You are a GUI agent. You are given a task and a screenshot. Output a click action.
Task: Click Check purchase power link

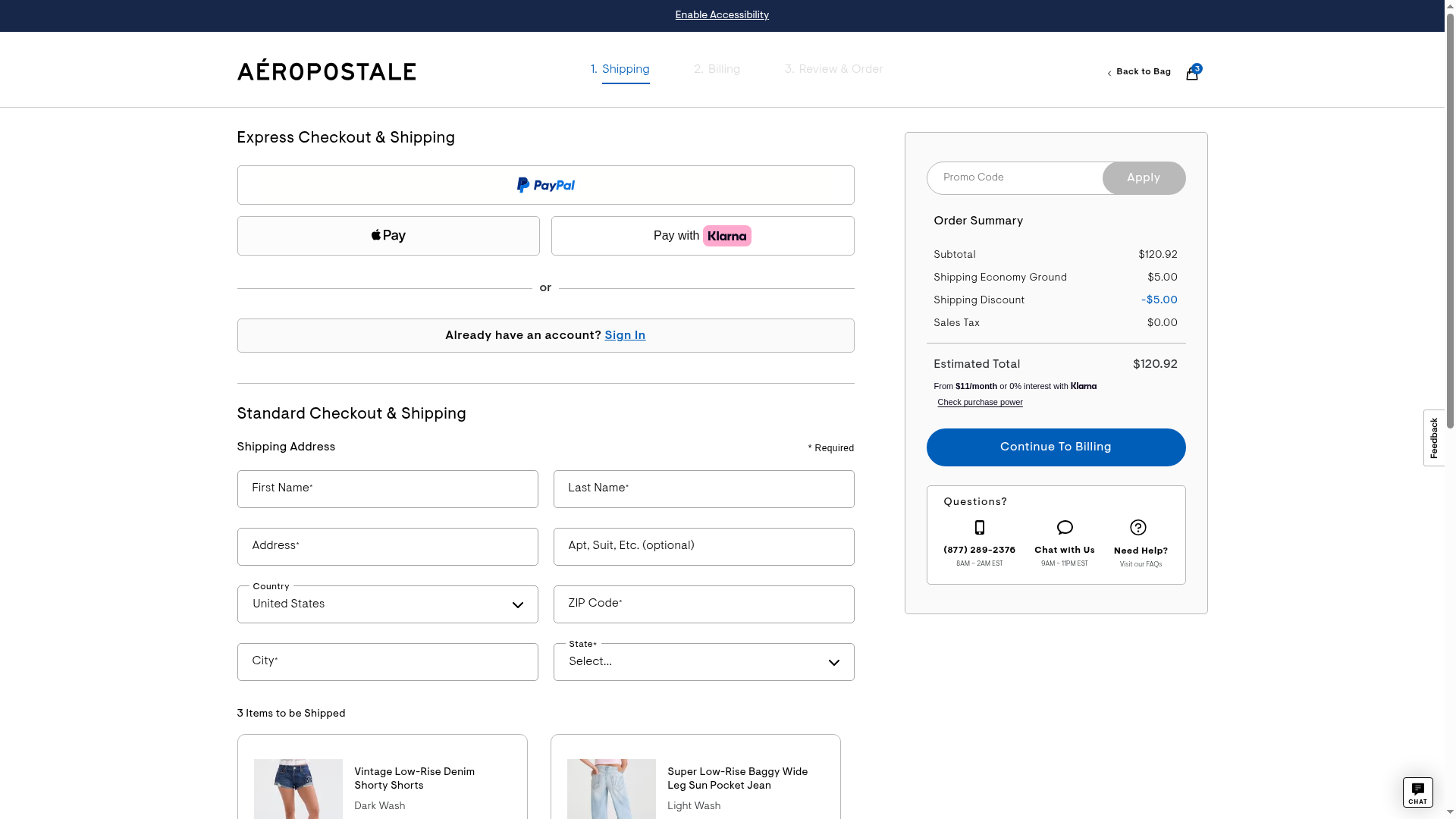[x=980, y=403]
